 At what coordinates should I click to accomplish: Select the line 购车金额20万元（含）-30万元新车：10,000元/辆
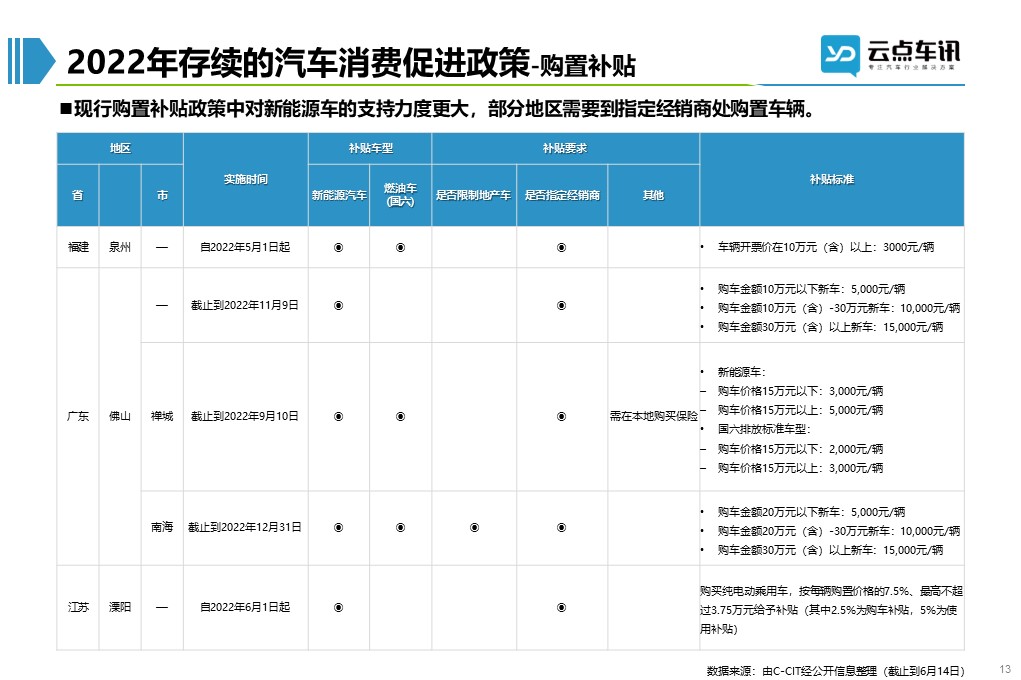point(839,531)
